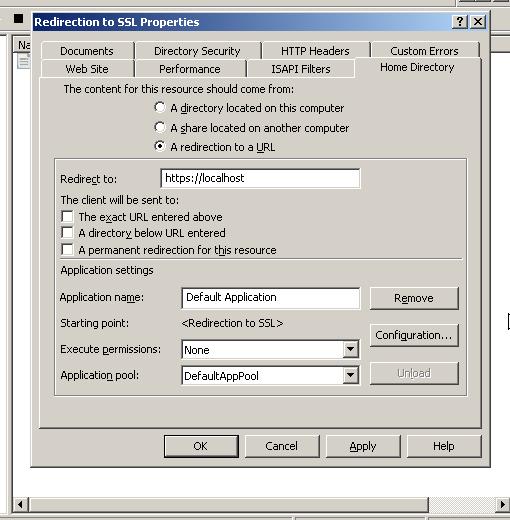Click the document icon behind the dialog
510x520 pixels.
tap(23, 61)
